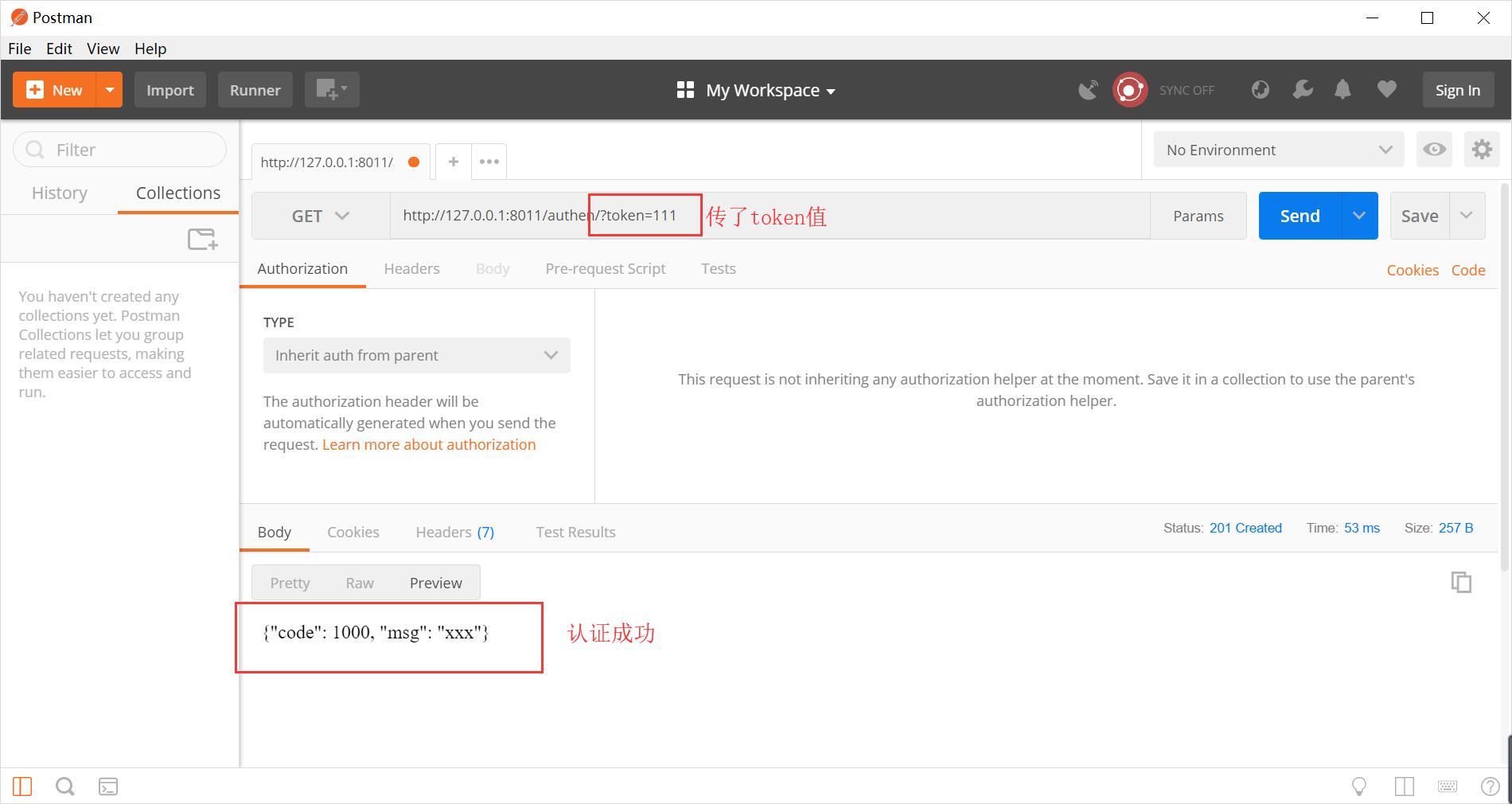Switch to the Collections tab
The width and height of the screenshot is (1512, 804).
coord(178,193)
